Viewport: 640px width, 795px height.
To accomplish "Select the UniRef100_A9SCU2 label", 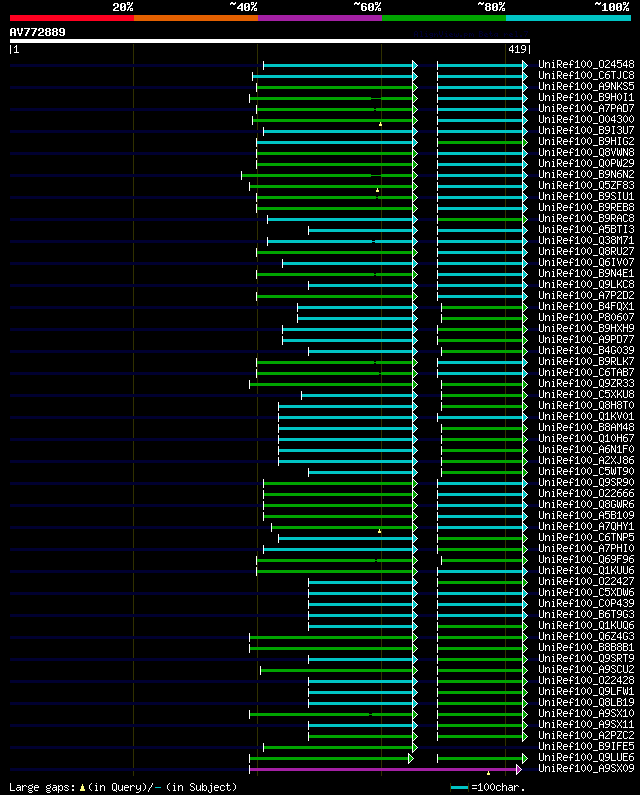I will 586,670.
